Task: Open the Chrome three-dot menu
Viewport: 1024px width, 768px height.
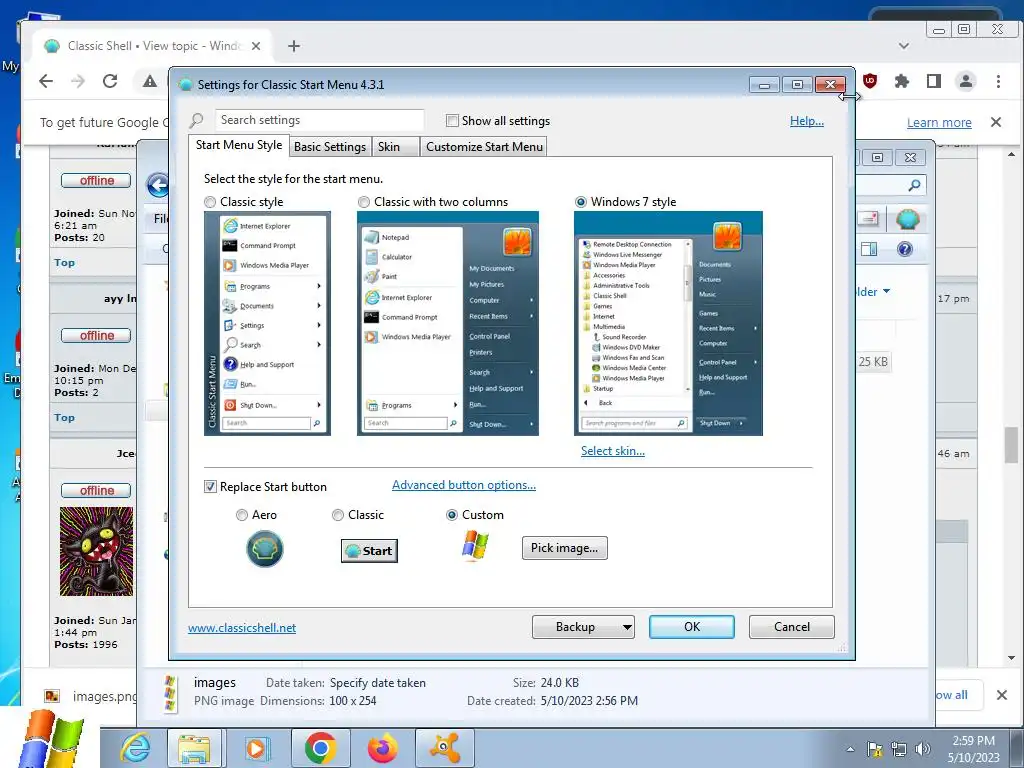Action: pos(998,81)
